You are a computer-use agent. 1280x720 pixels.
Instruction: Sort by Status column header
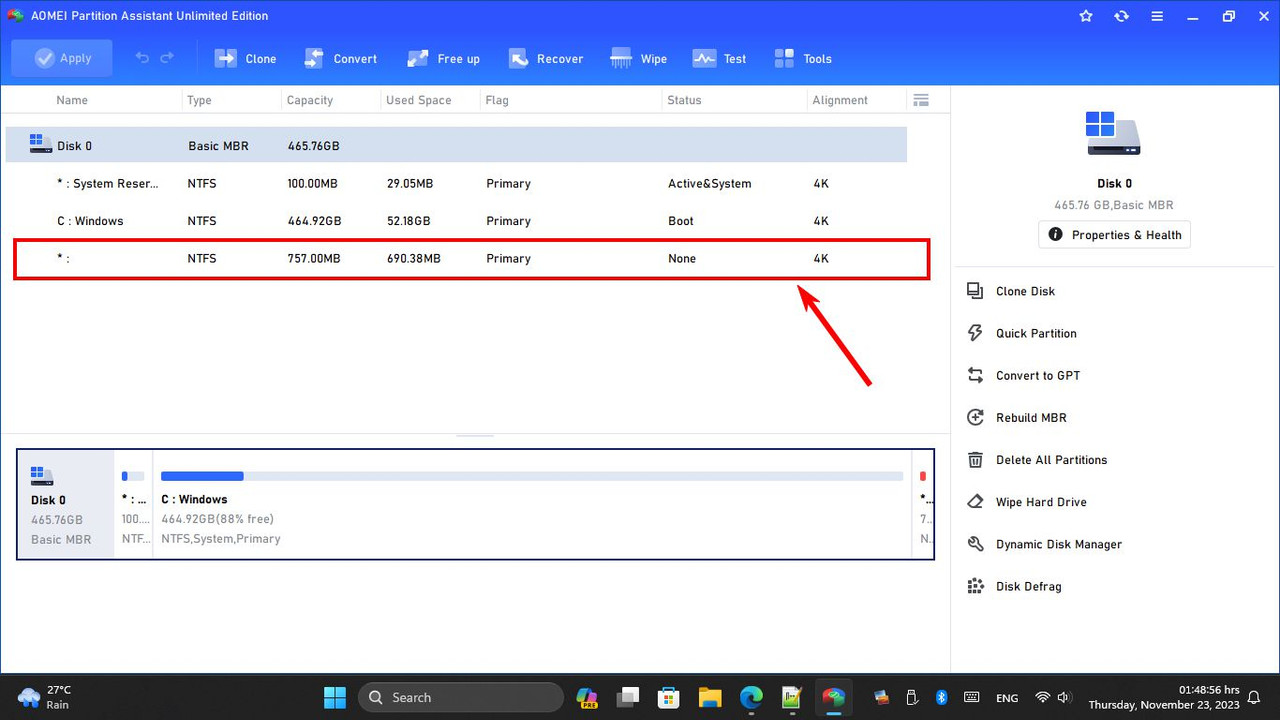pyautogui.click(x=685, y=100)
